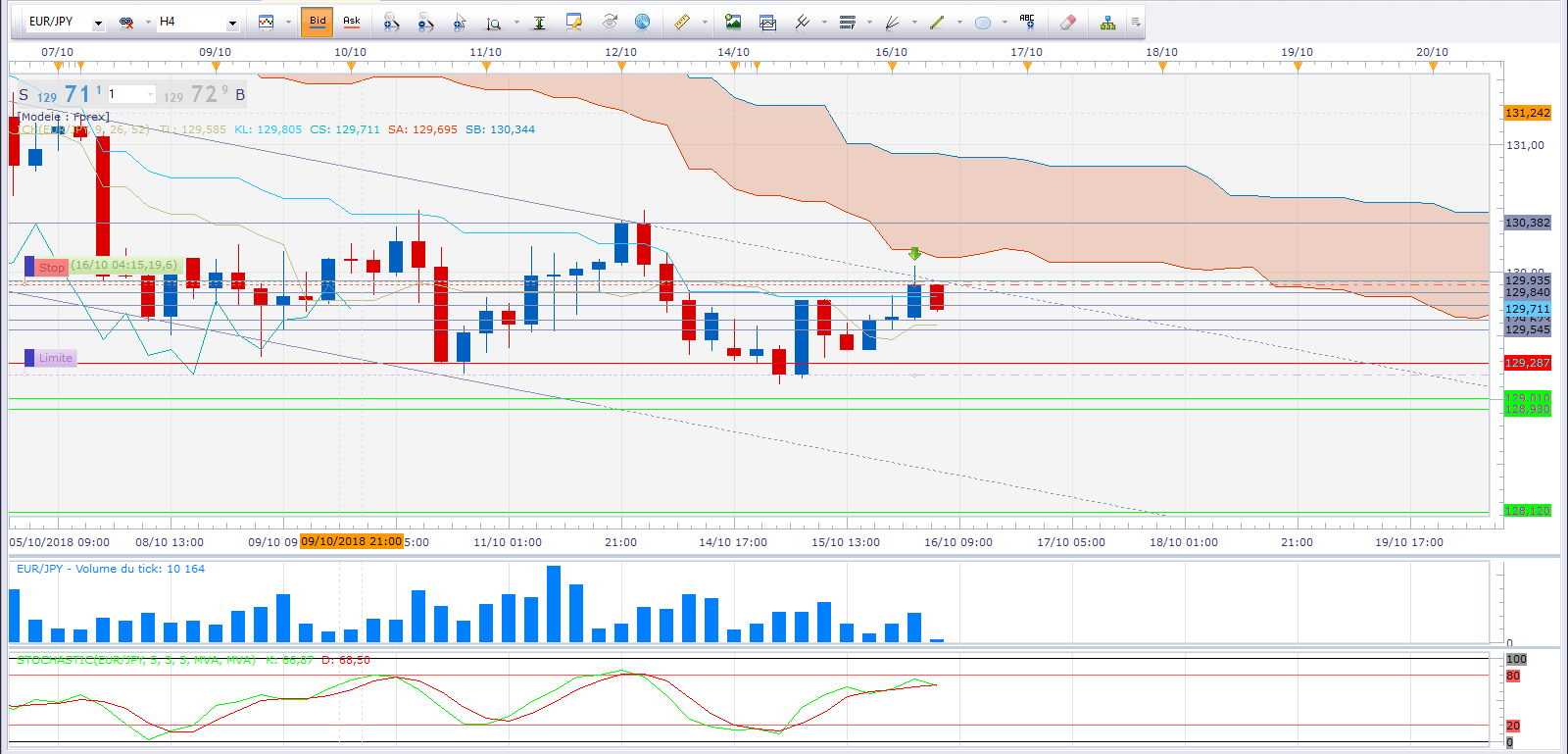
Task: Expand the fan lines options arrow
Action: 914,22
